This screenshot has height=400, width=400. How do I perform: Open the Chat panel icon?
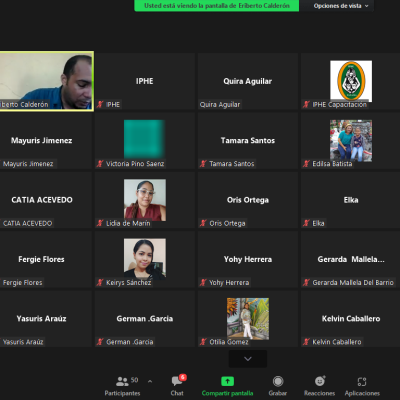tap(177, 381)
